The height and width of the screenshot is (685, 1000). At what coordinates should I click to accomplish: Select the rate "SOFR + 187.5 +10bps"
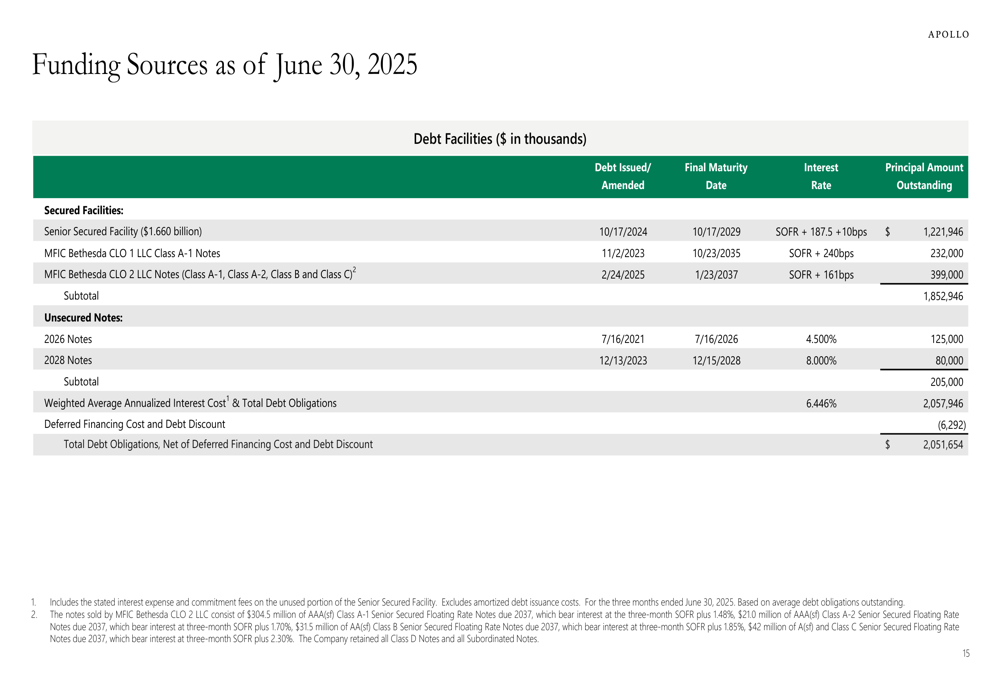(821, 232)
